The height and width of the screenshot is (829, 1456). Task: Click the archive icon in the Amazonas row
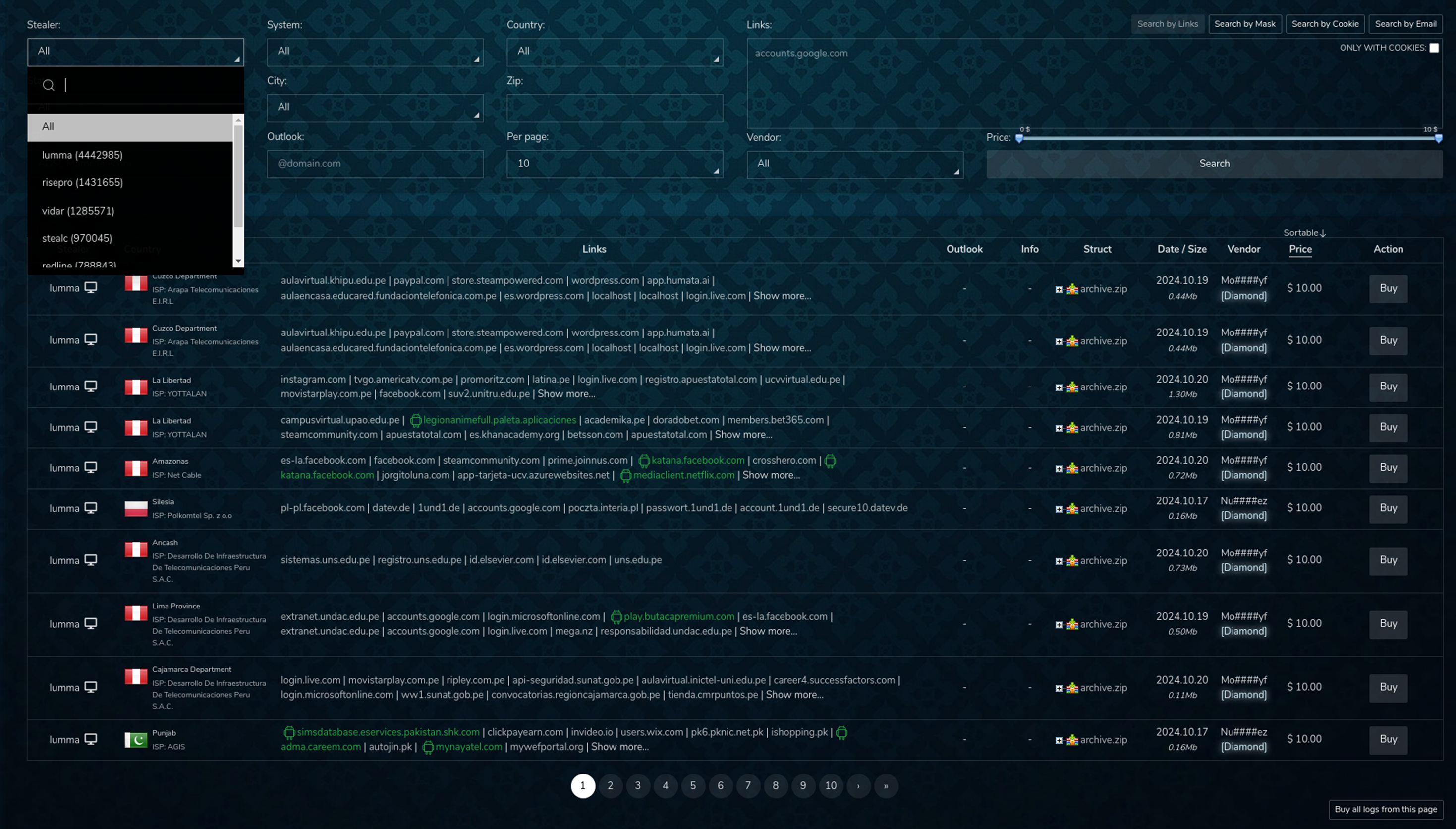click(x=1072, y=468)
